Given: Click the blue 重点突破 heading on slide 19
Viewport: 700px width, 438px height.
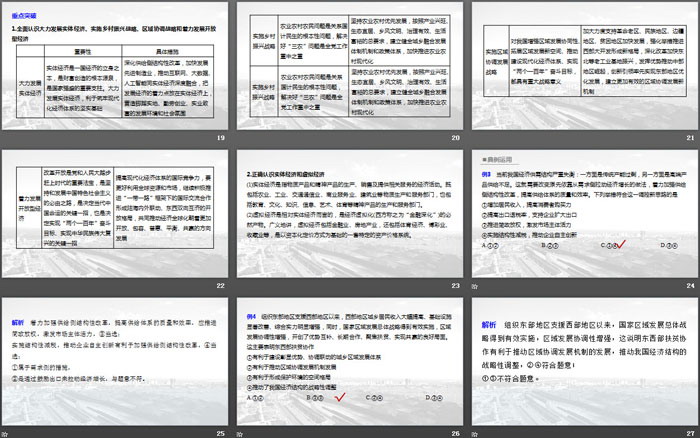Looking at the screenshot, I should (24, 16).
